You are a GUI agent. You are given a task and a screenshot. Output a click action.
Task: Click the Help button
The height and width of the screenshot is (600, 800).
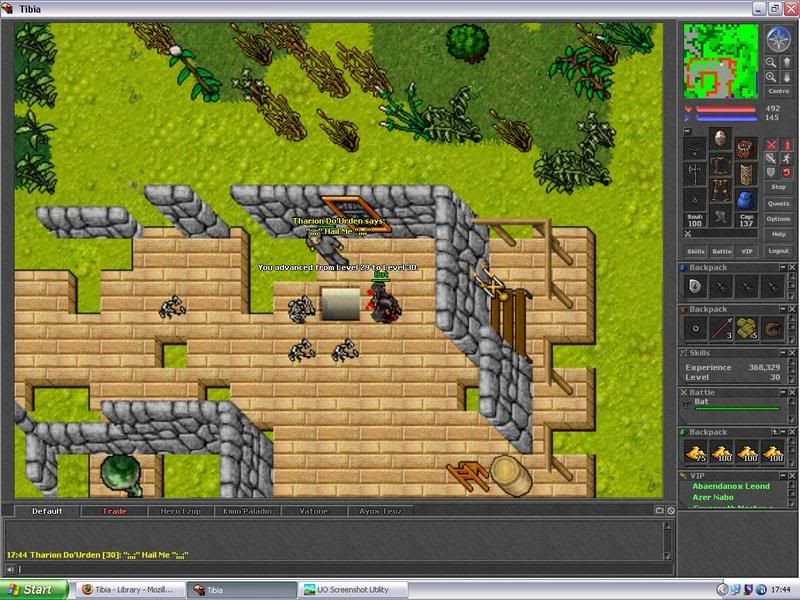tap(779, 234)
